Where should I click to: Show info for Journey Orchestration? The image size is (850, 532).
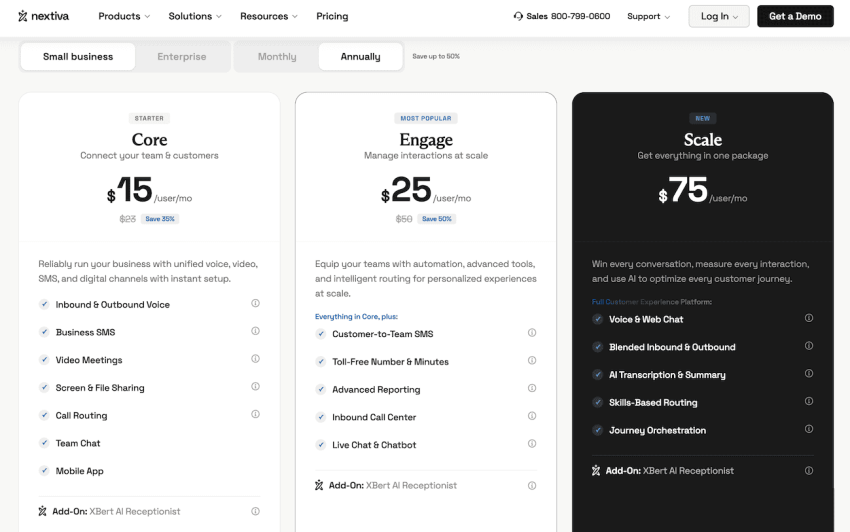[809, 428]
